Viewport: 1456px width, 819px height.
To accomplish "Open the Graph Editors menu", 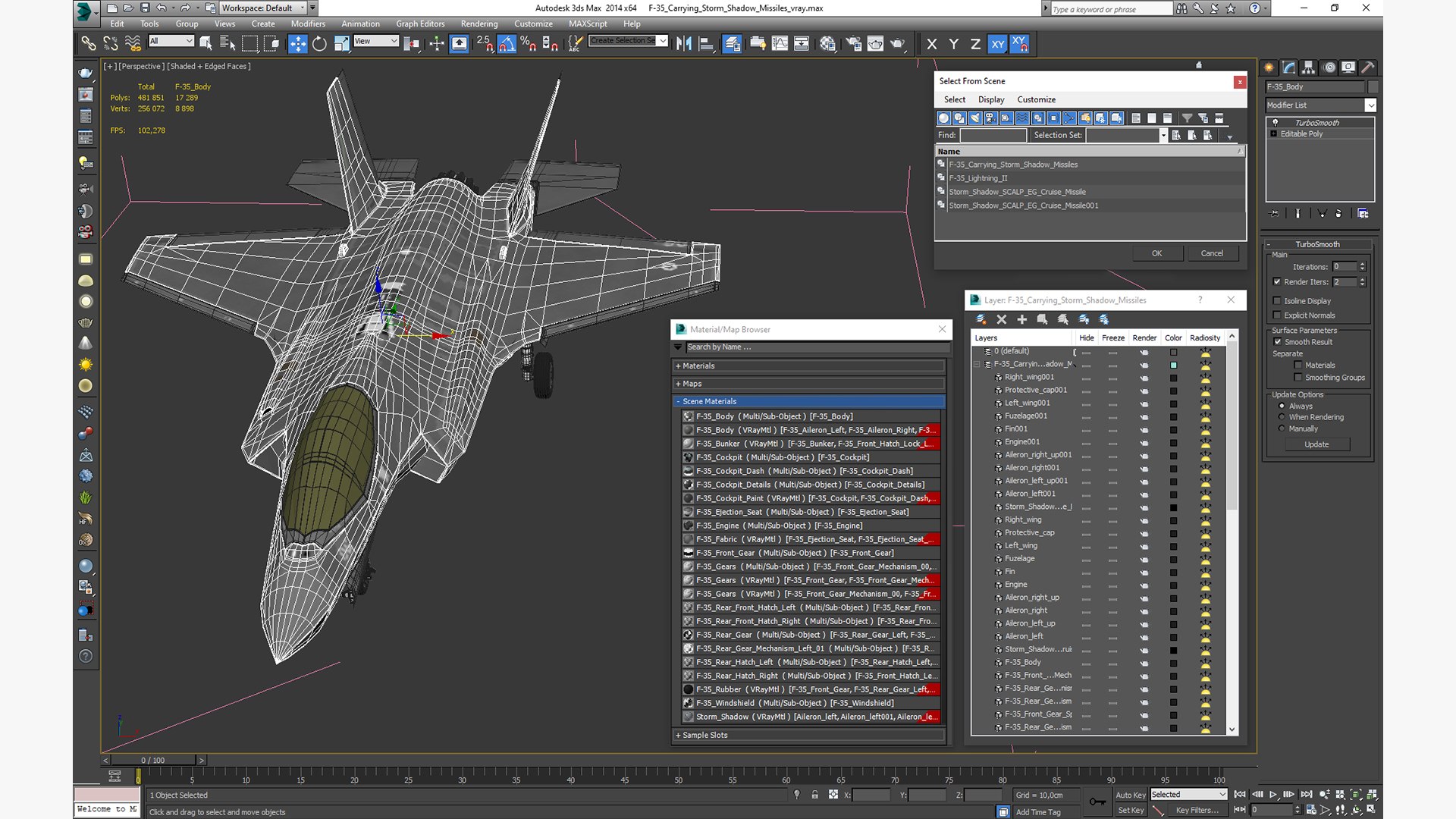I will tap(420, 24).
